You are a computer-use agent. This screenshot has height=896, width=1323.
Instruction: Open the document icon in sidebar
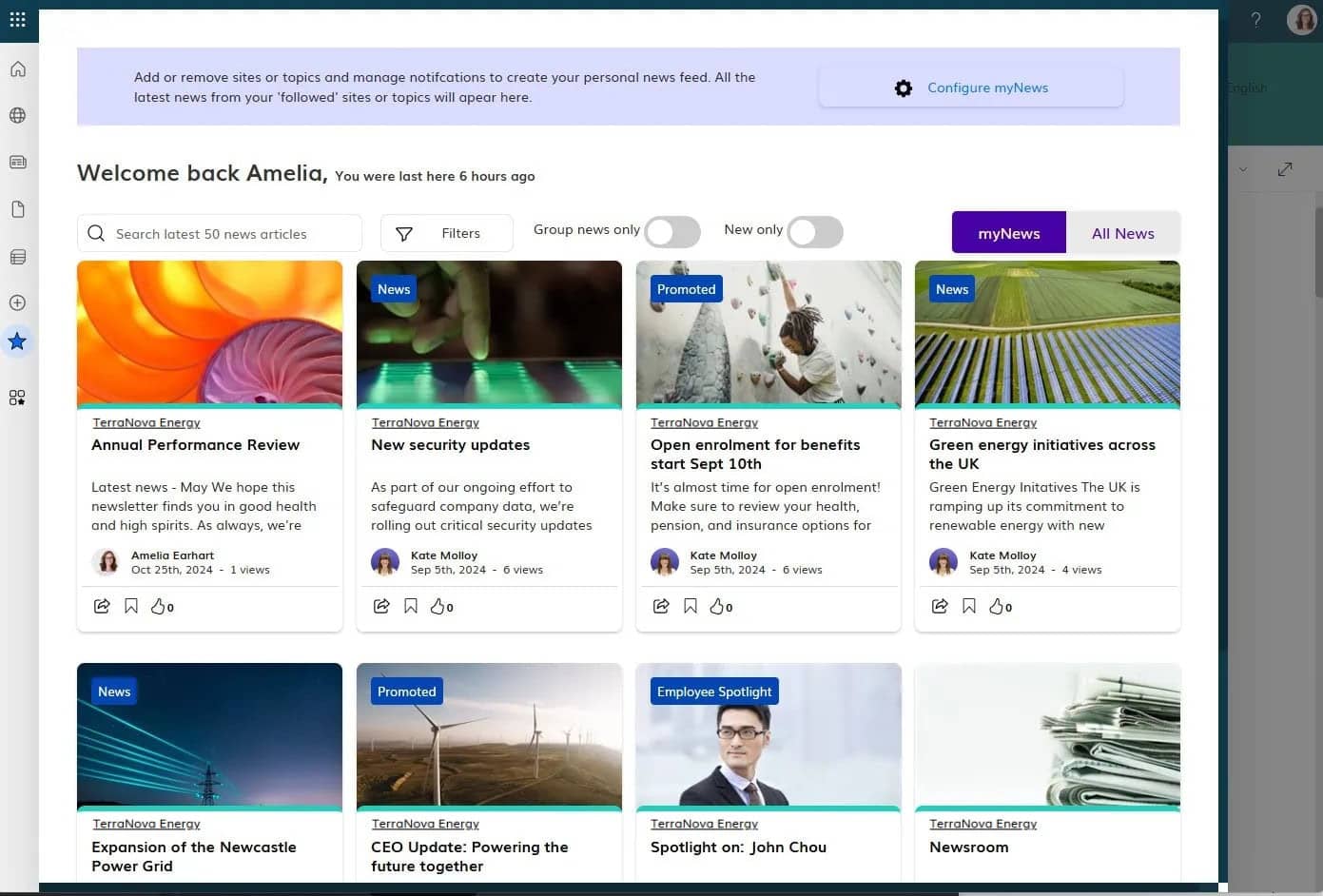tap(18, 209)
